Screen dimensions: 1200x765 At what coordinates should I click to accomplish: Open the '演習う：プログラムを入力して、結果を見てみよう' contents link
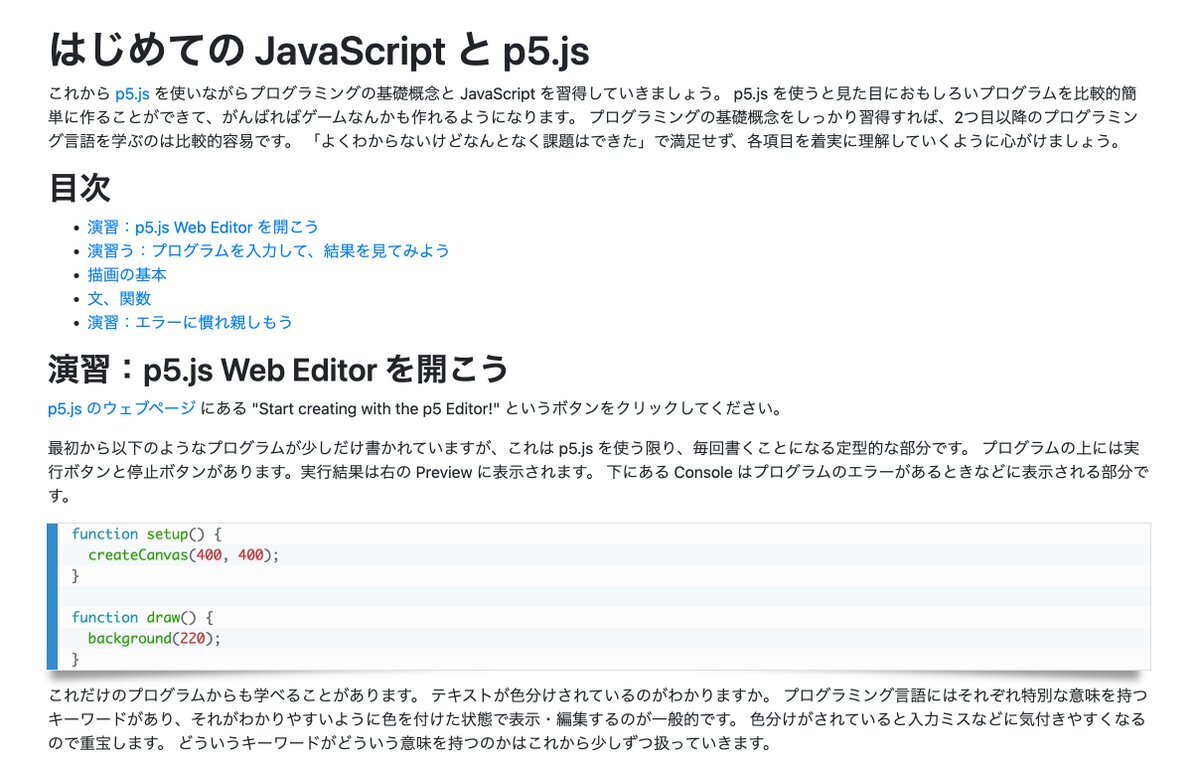pos(268,251)
